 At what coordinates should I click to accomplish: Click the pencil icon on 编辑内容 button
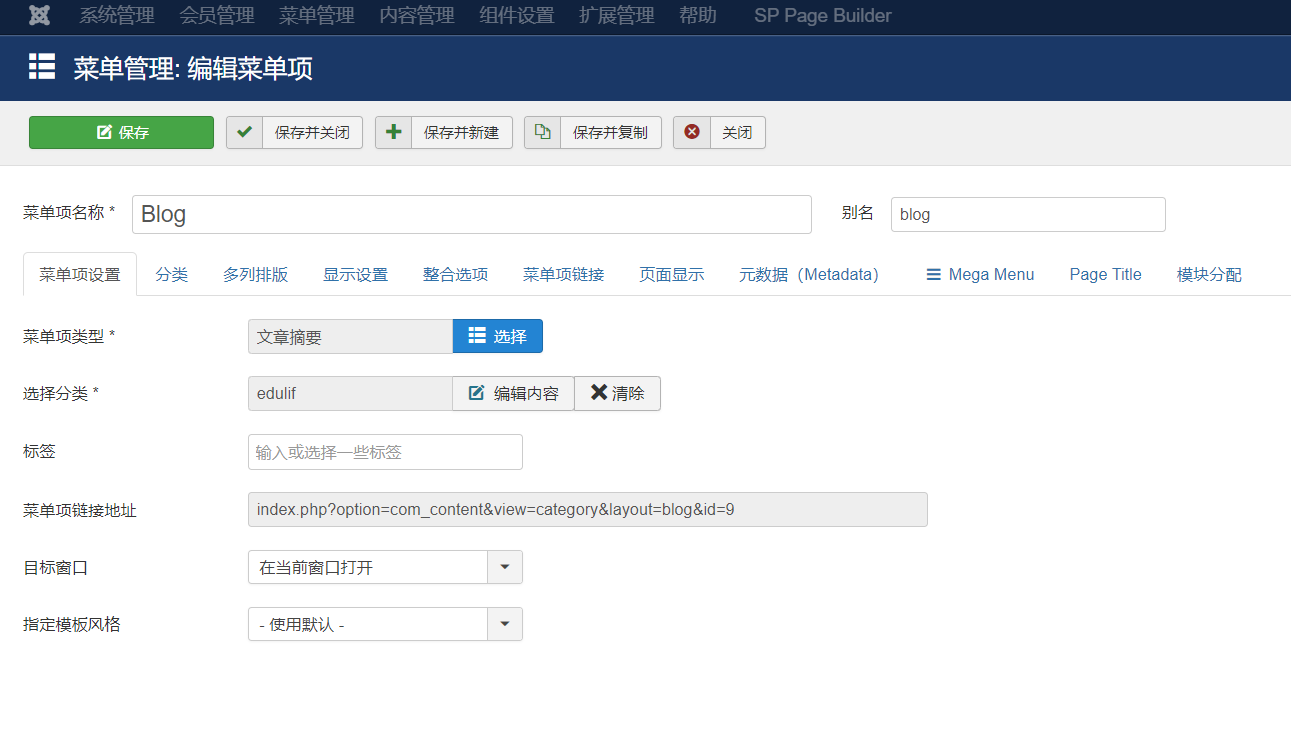pyautogui.click(x=477, y=393)
